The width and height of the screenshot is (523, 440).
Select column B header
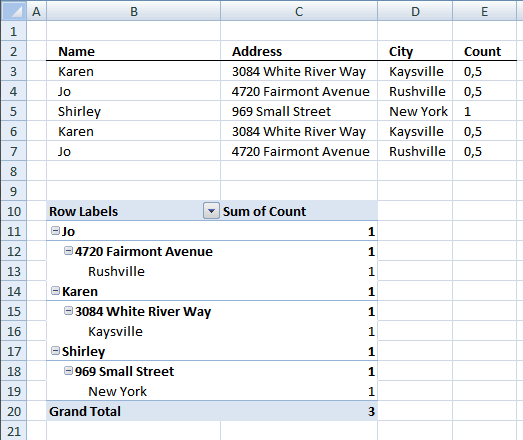(133, 11)
